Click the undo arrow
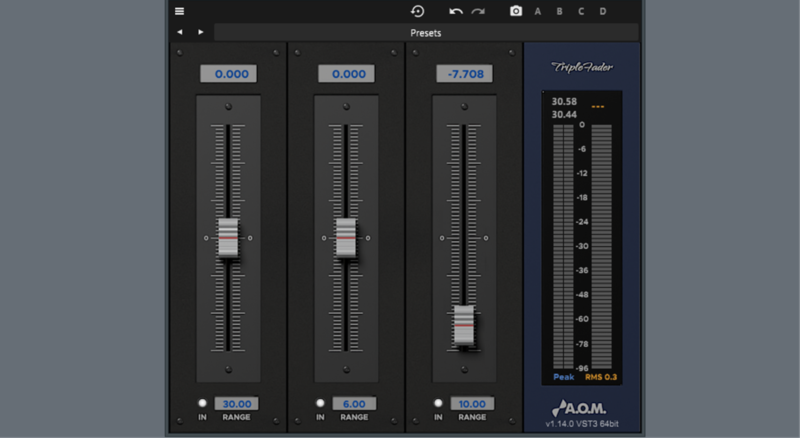This screenshot has width=800, height=438. [x=456, y=11]
